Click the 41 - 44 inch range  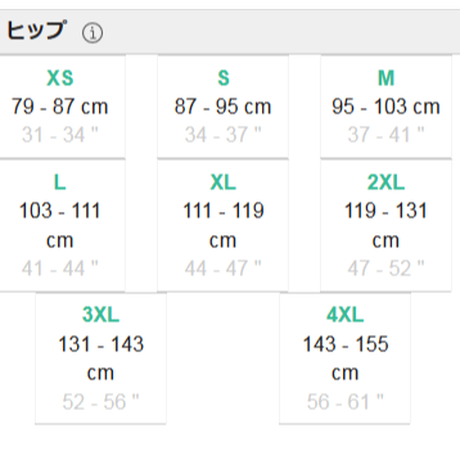[60, 268]
